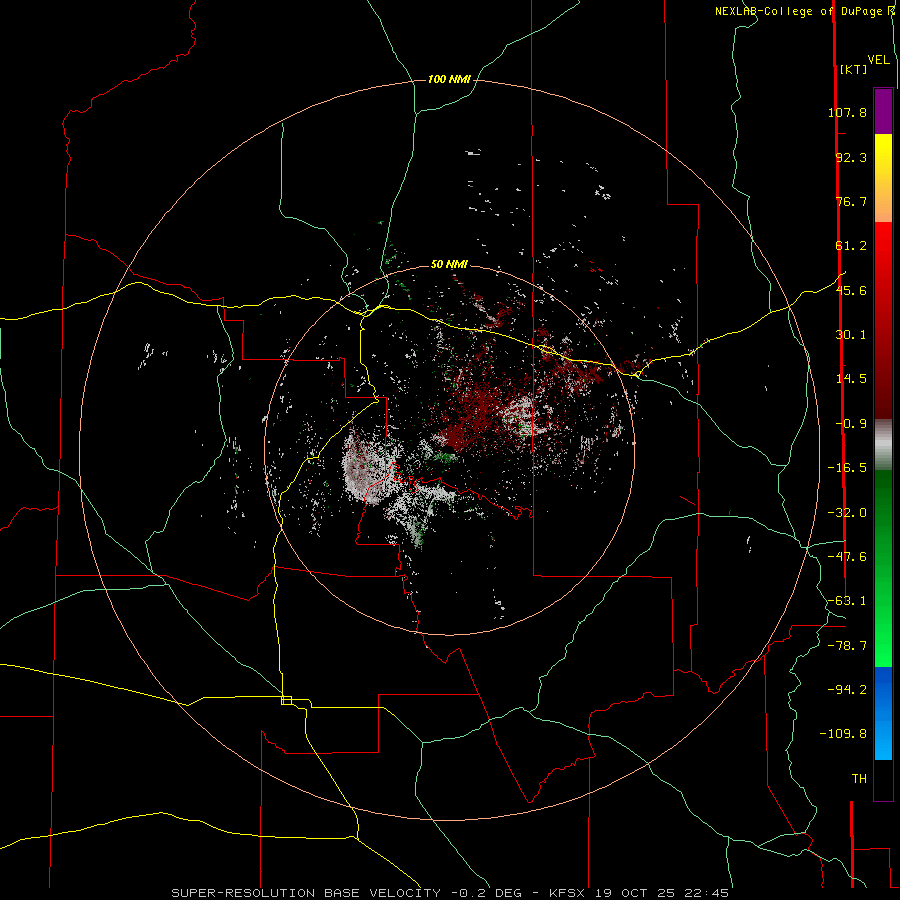Click the TH label on the legend

click(859, 778)
